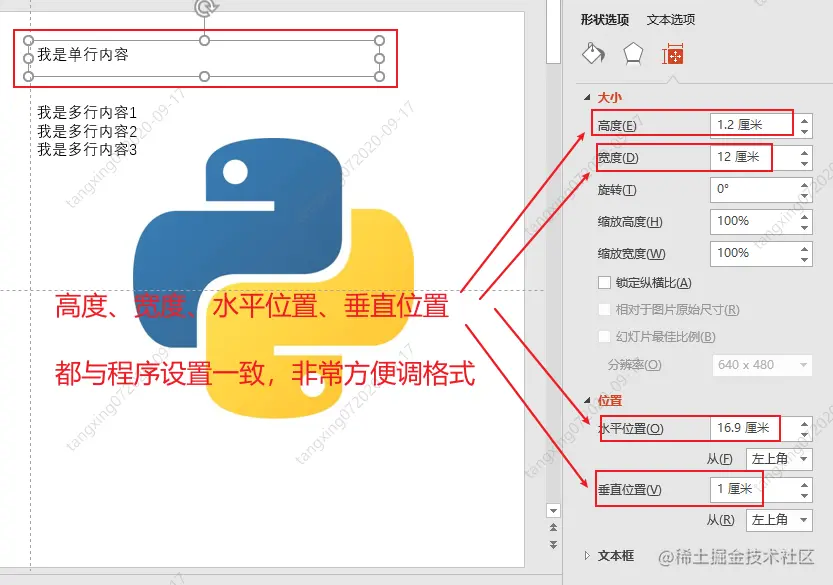The width and height of the screenshot is (833, 585).
Task: Decrease 缩放高度 with down spinner
Action: pyautogui.click(x=804, y=228)
